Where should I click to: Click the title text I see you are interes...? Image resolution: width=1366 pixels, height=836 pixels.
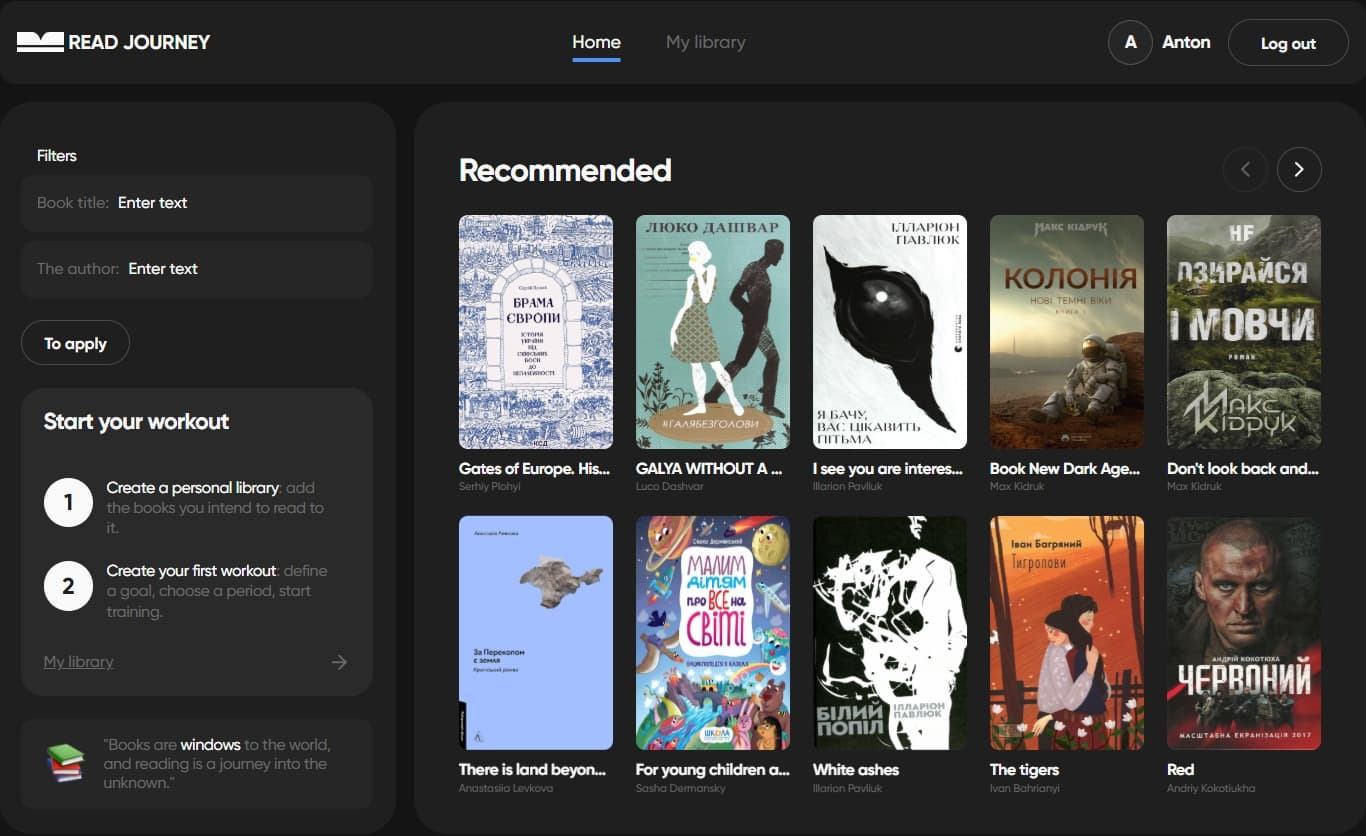pos(888,468)
